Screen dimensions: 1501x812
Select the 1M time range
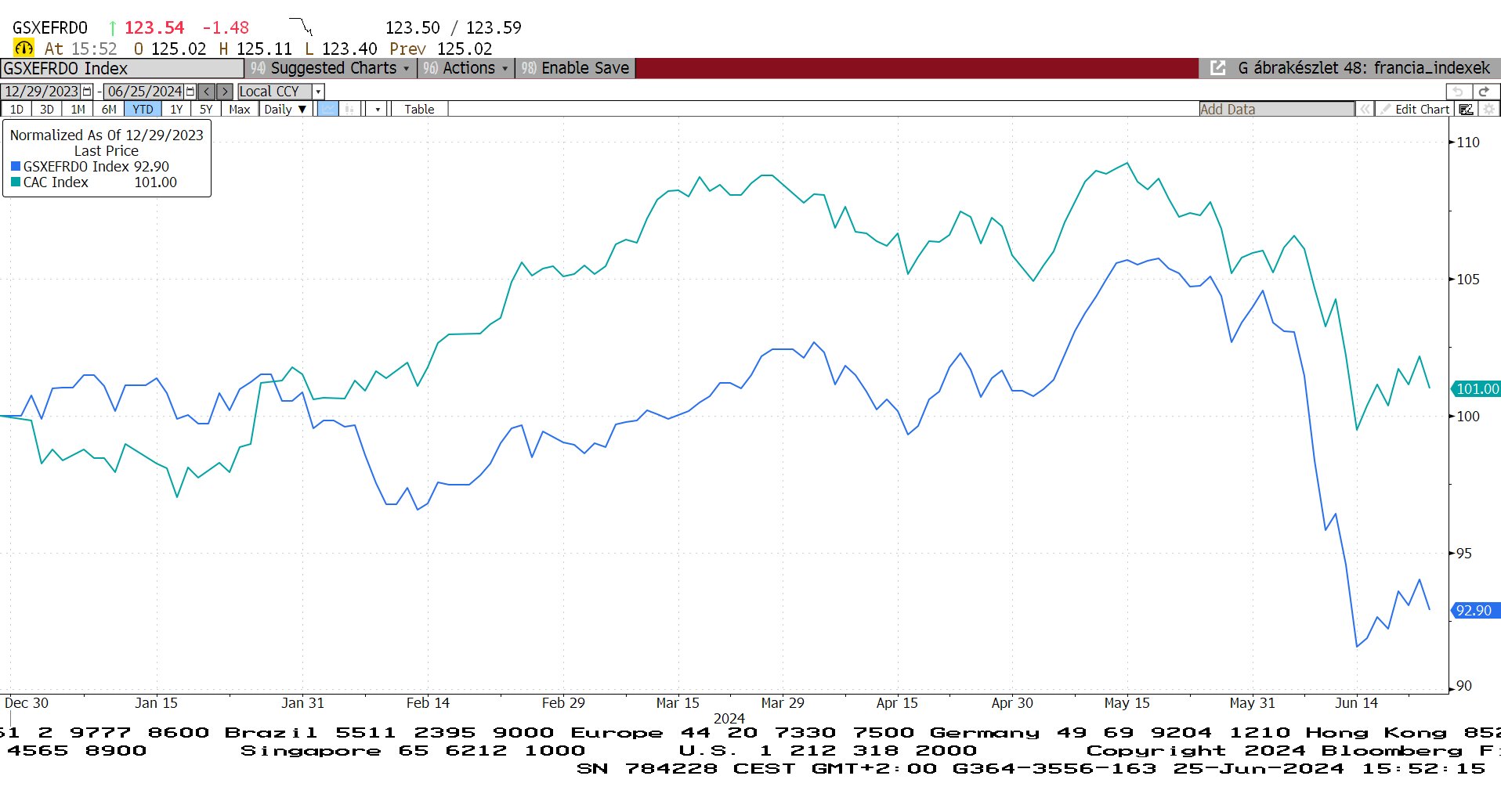coord(78,110)
